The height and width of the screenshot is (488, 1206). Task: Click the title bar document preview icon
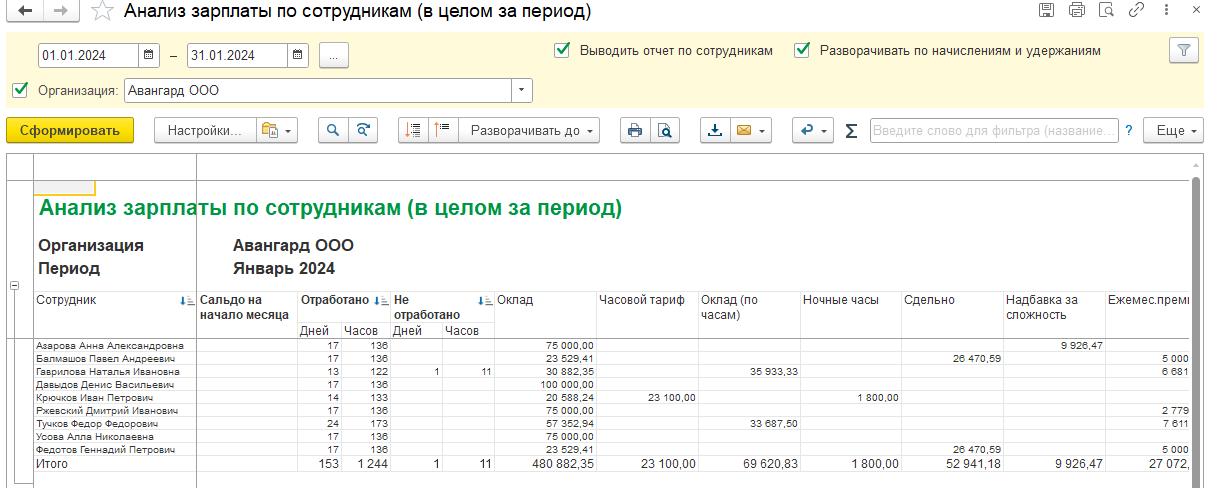tap(1106, 11)
